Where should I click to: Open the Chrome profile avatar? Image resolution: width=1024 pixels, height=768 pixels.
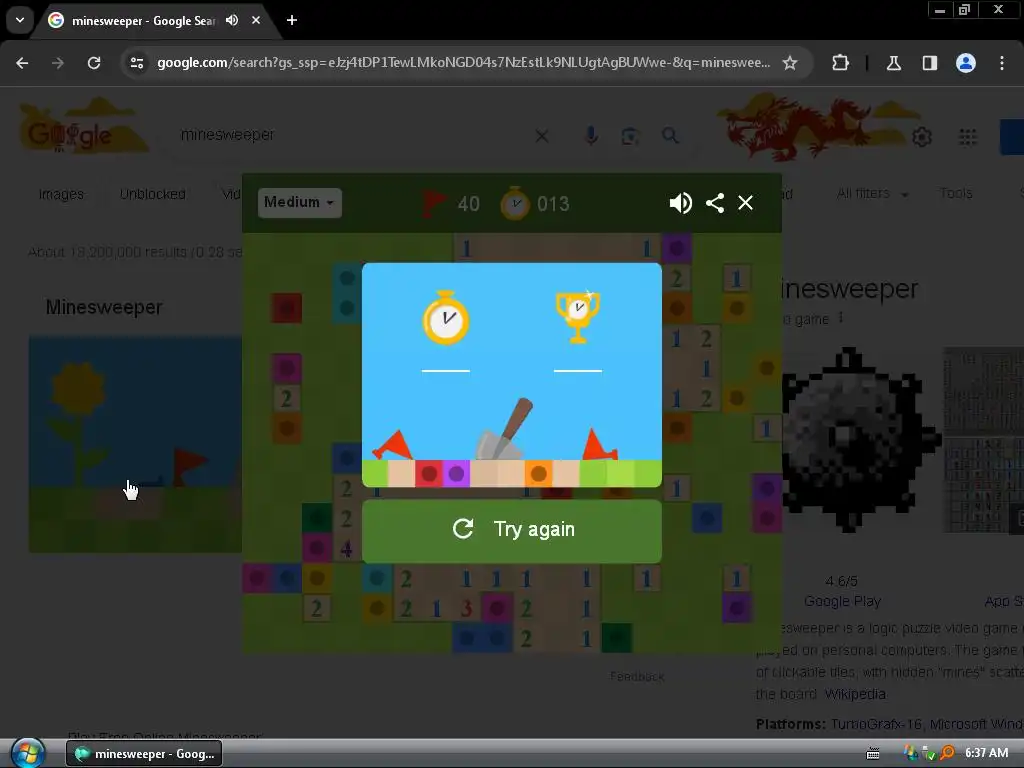966,63
